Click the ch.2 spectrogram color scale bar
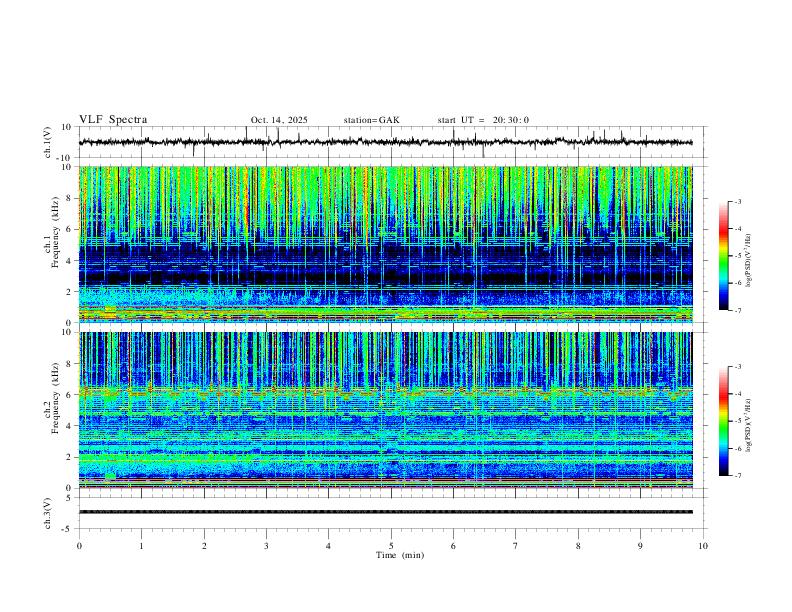 pyautogui.click(x=724, y=421)
